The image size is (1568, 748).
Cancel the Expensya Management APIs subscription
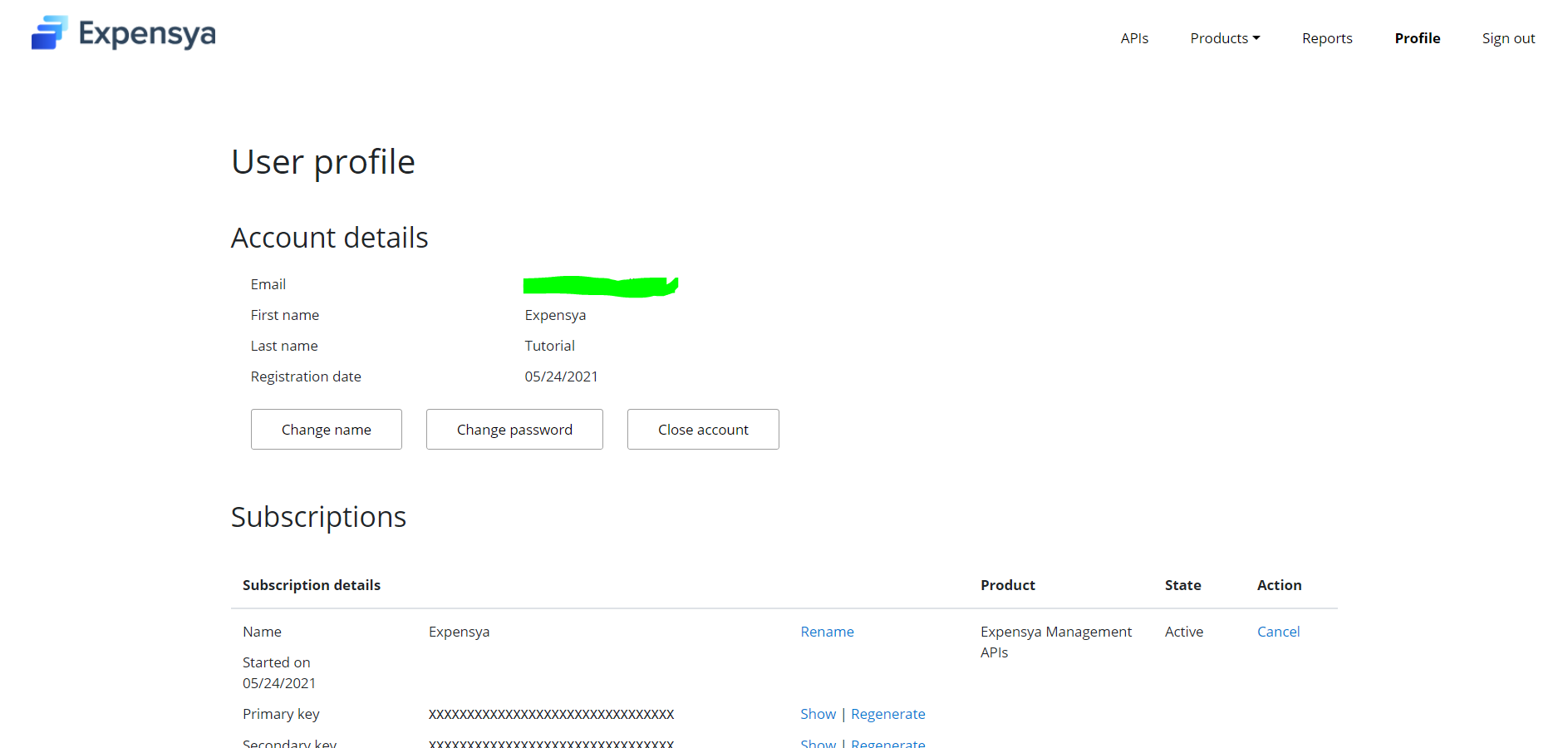[1278, 632]
